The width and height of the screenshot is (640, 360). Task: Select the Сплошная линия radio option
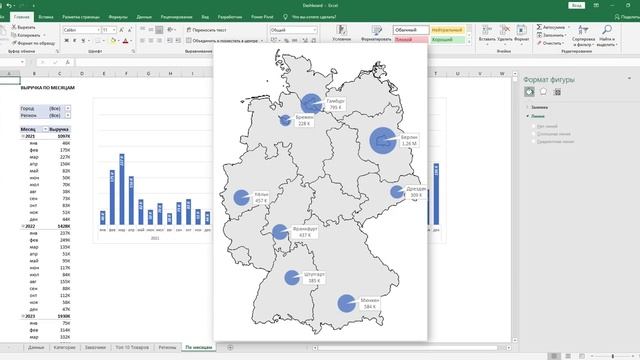point(533,134)
